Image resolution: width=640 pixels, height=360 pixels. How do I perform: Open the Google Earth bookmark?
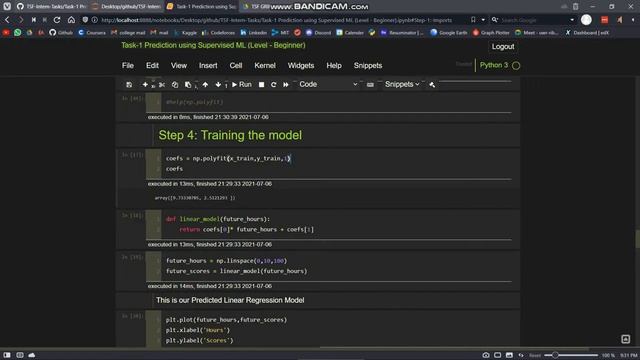(x=449, y=33)
